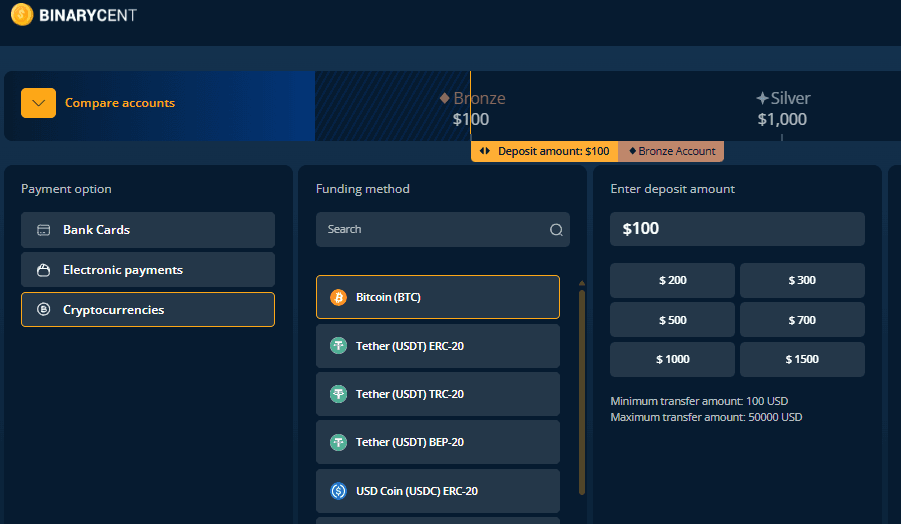
Task: Grab the Deposit amount $100 slider handle
Action: [x=544, y=151]
